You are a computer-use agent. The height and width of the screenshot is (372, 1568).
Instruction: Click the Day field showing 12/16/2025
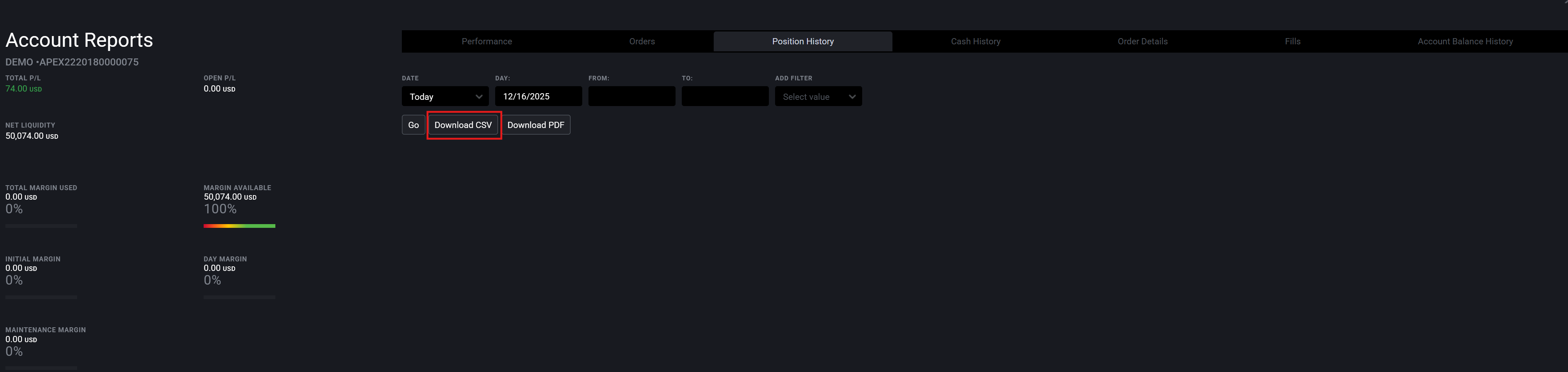click(538, 96)
